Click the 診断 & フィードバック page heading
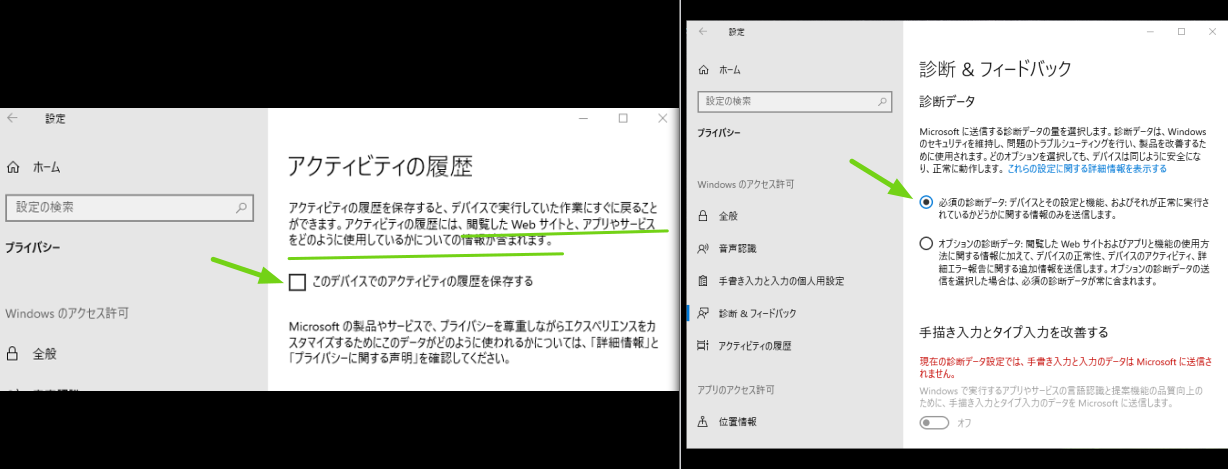 tap(995, 69)
